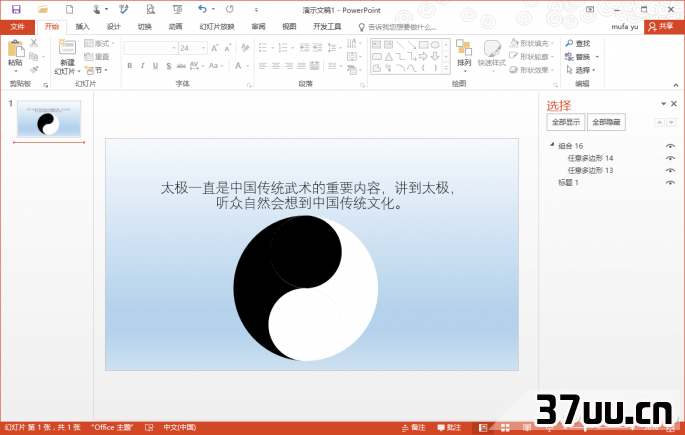Screen dimensions: 685x435
Task: Toggle 备注 notes pane in status bar
Action: (413, 428)
